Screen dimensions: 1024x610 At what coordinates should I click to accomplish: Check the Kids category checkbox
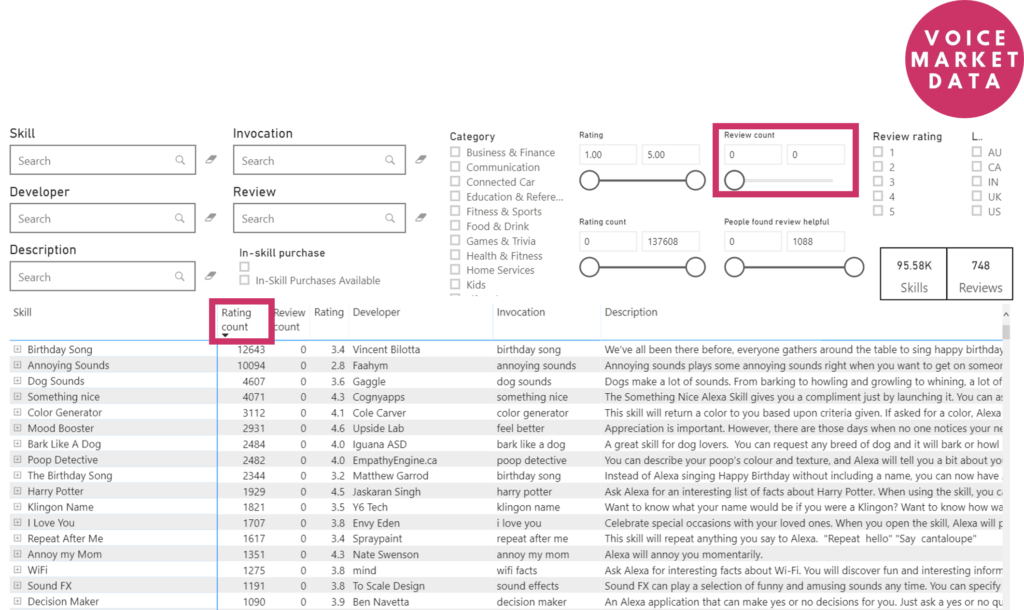tap(455, 284)
